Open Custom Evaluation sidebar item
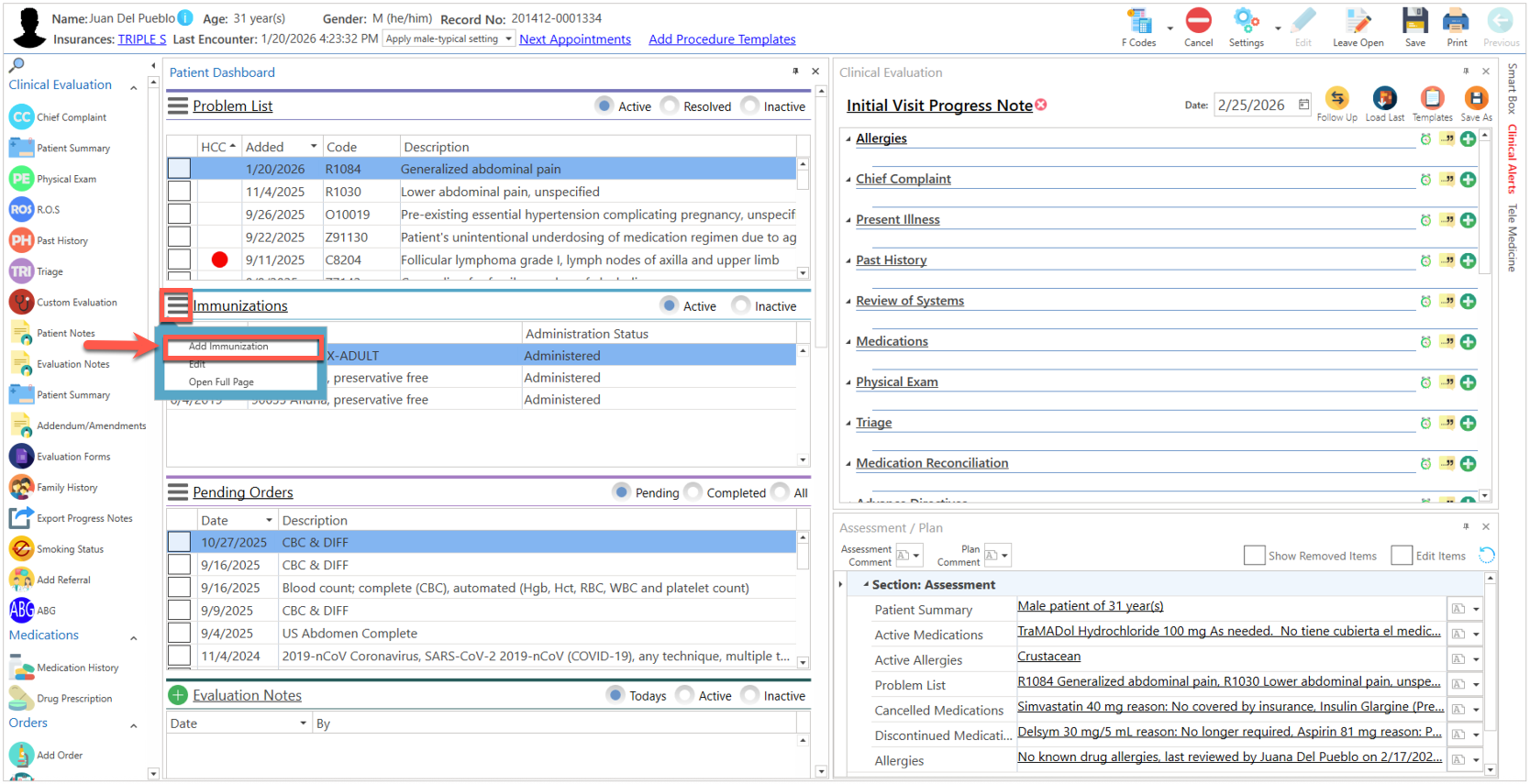 (63, 303)
